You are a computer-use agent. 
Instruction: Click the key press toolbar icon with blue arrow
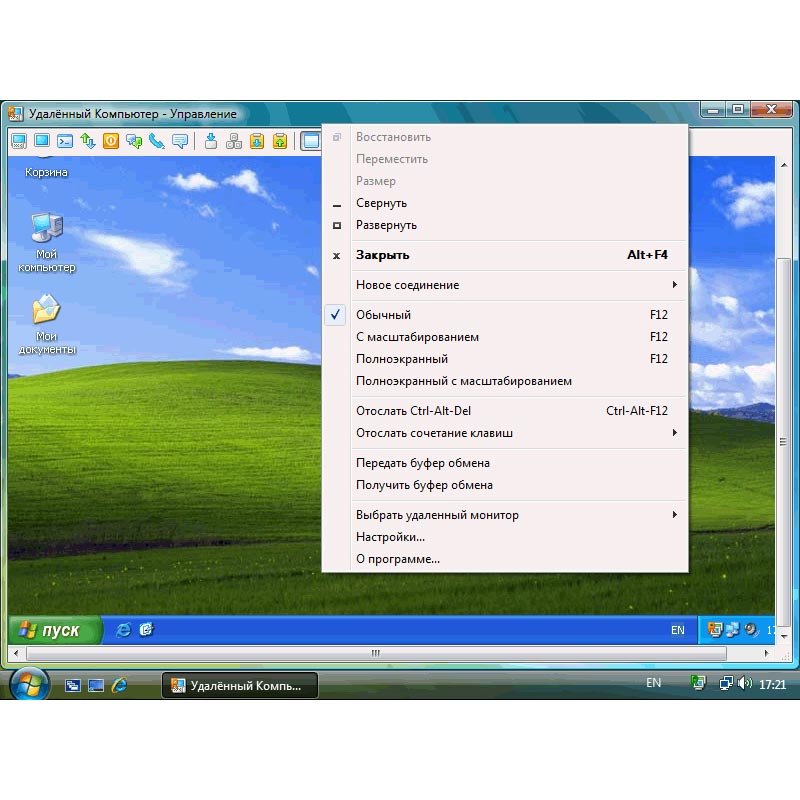[x=211, y=141]
